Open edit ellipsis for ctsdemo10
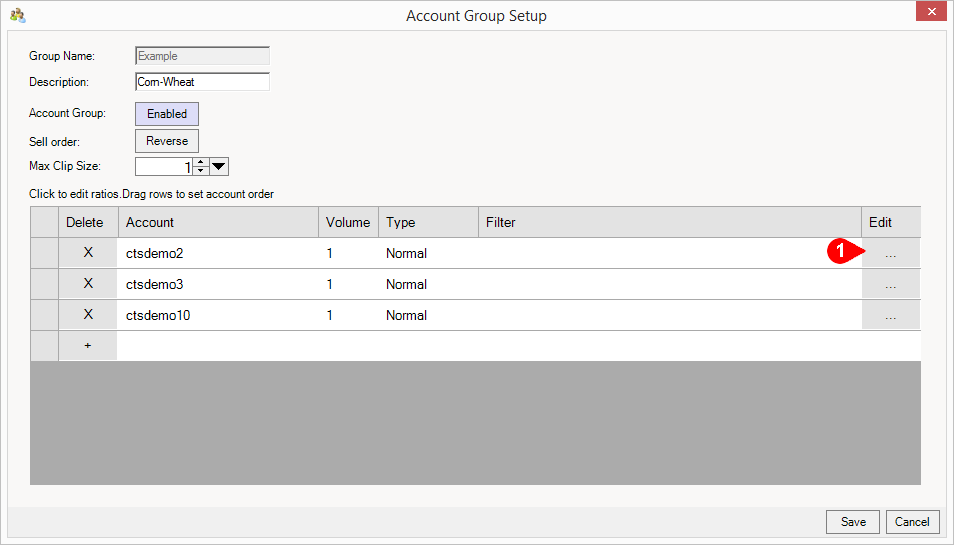 pos(890,316)
